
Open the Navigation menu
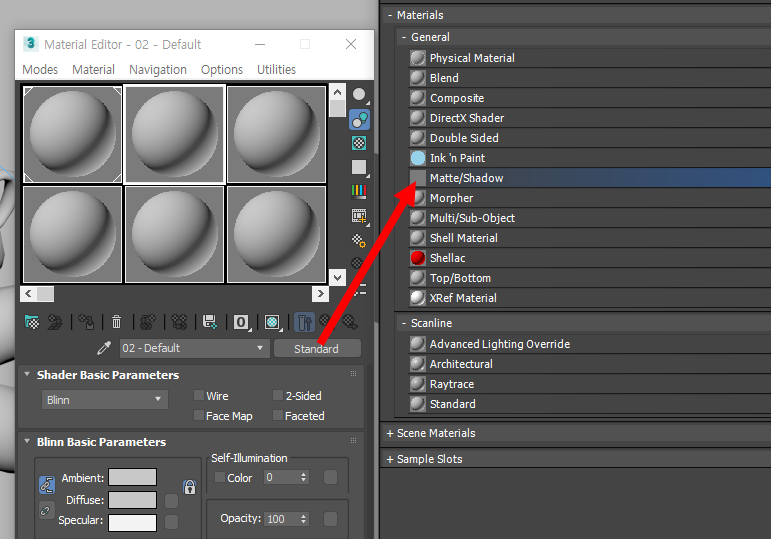point(158,70)
